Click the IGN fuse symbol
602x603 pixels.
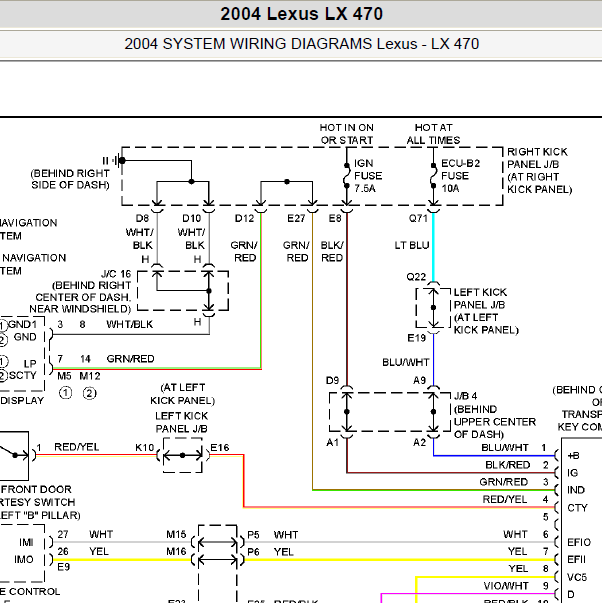point(347,176)
